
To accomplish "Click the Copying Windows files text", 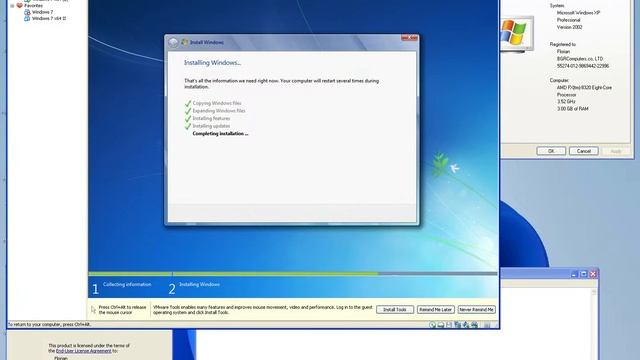I will click(217, 103).
